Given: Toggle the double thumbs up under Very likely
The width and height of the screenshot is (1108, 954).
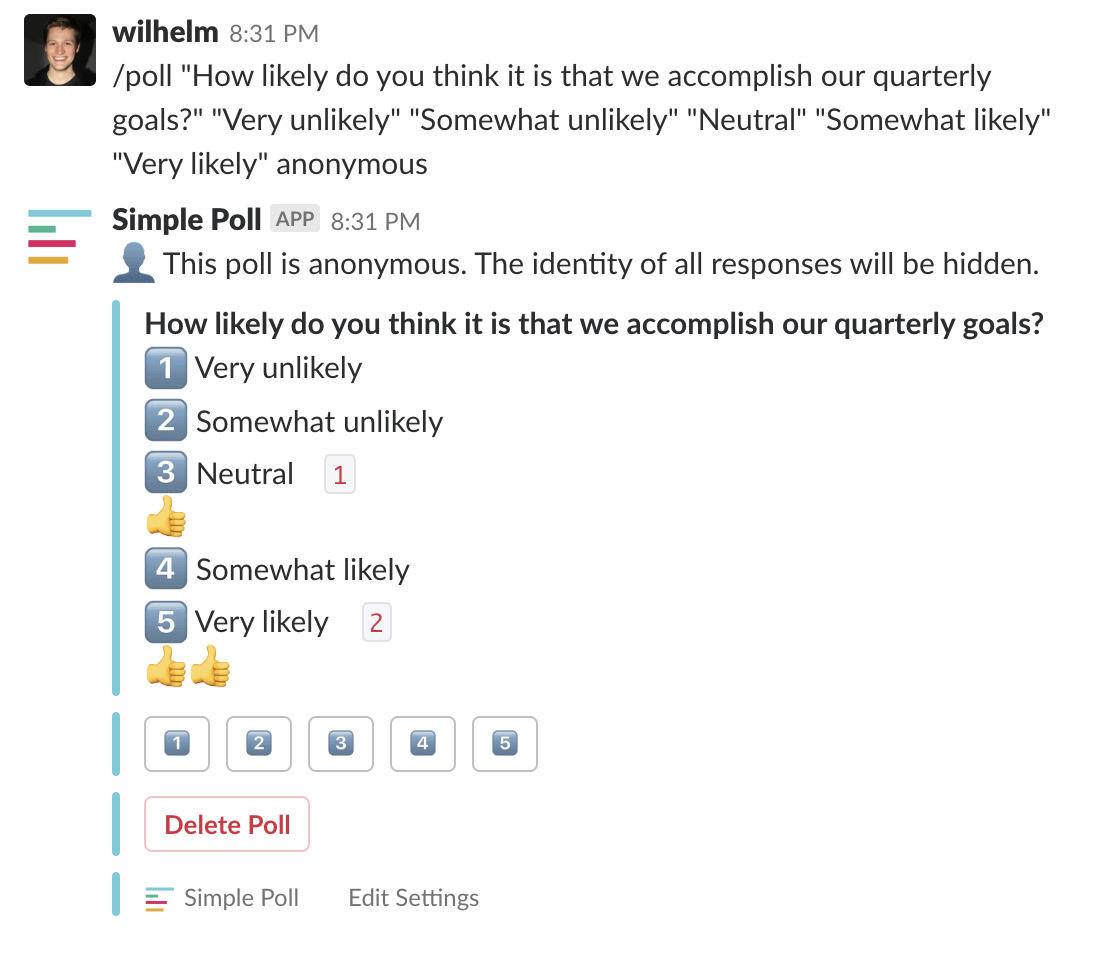Looking at the screenshot, I should [x=190, y=668].
